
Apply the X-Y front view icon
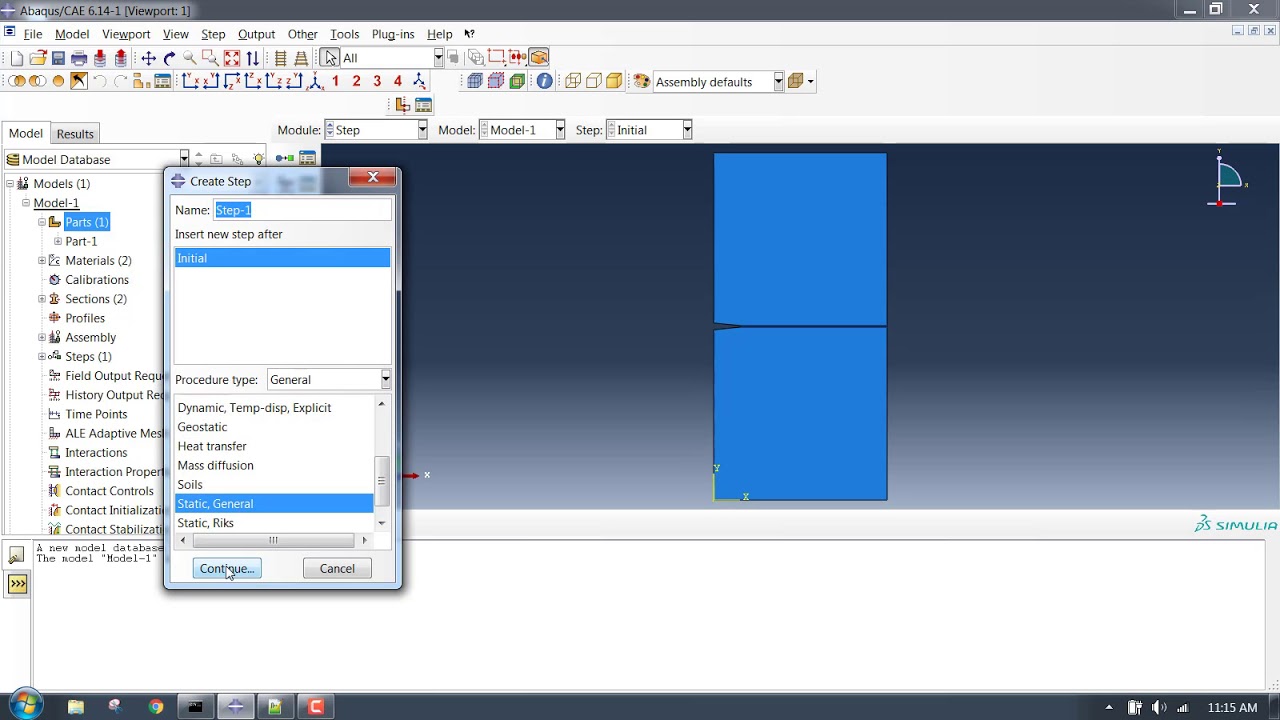(x=190, y=82)
